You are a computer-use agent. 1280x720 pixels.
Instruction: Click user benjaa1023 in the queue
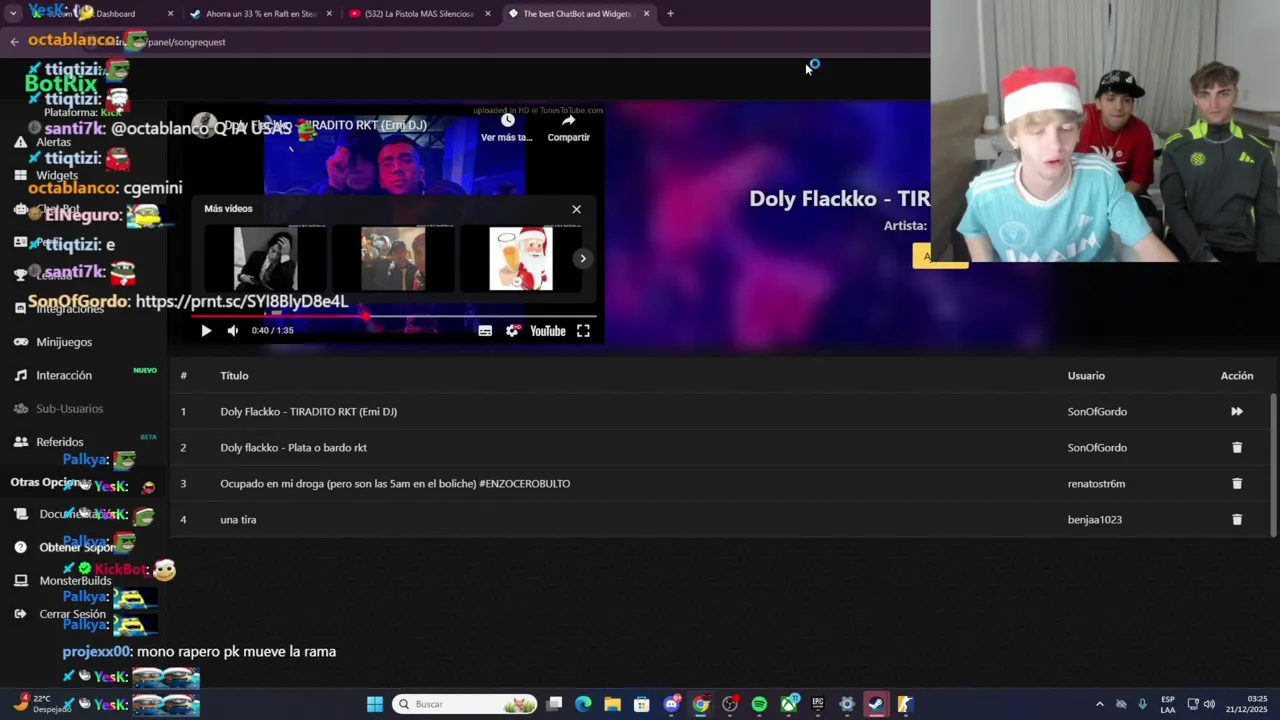pyautogui.click(x=1094, y=520)
